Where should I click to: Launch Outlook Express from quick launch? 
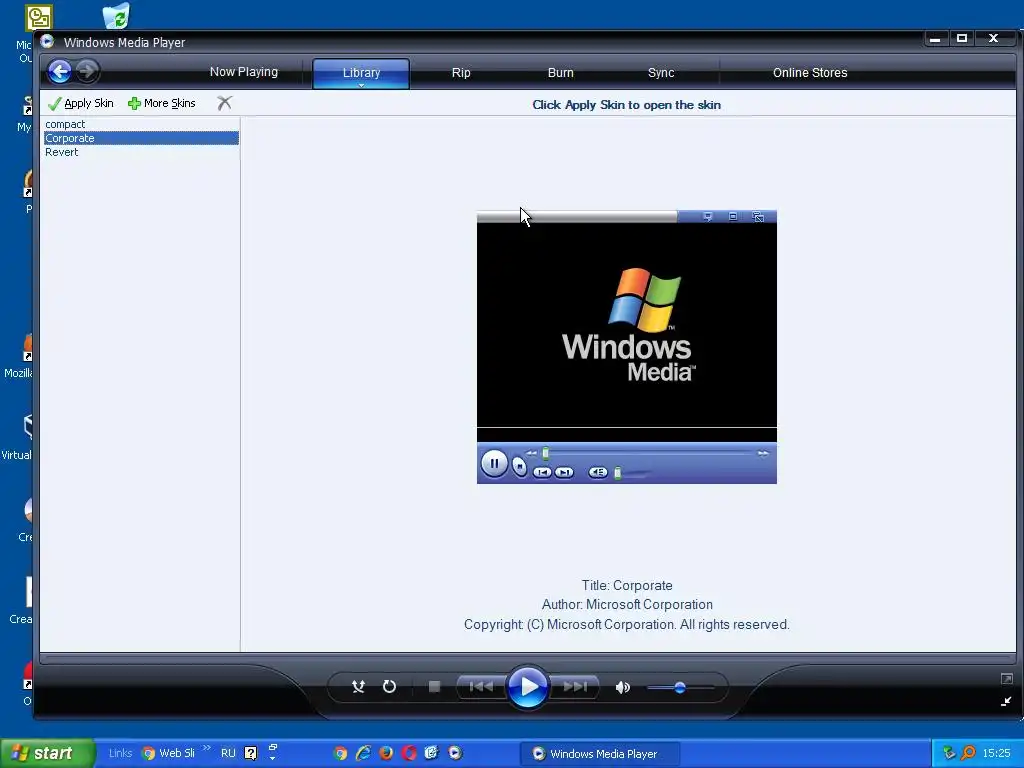pyautogui.click(x=432, y=753)
